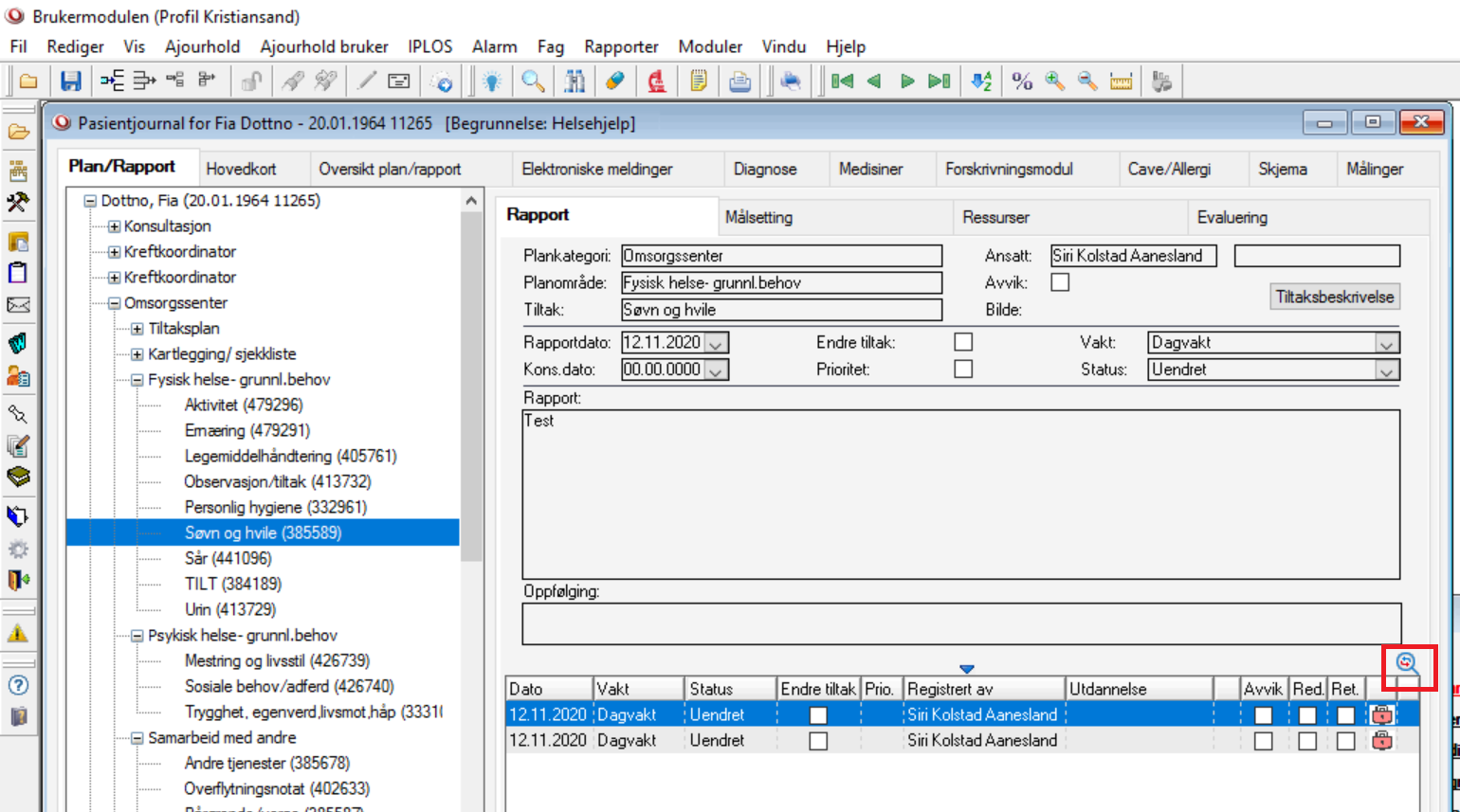The height and width of the screenshot is (812, 1460).
Task: Go to last record navigation arrow
Action: point(940,81)
